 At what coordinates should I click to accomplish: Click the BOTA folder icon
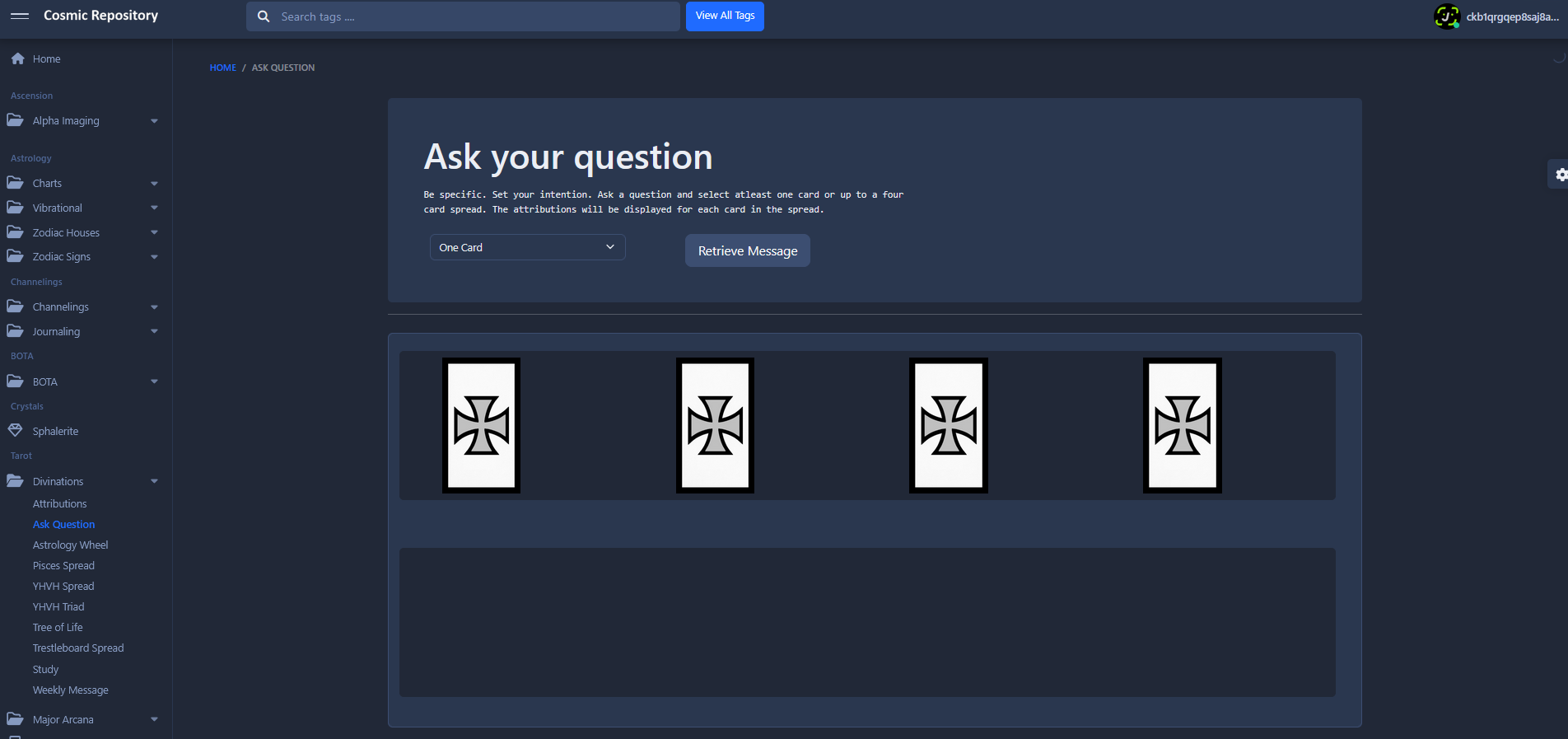15,381
